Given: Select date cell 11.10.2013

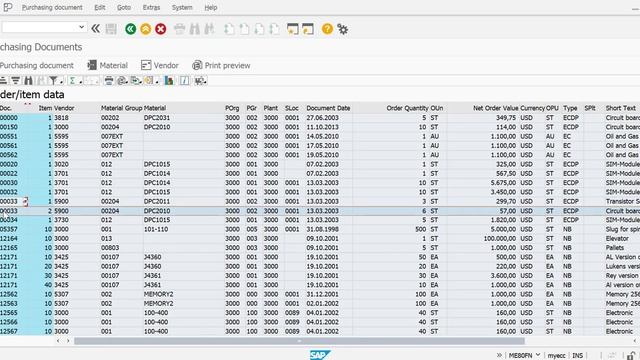Looking at the screenshot, I should (x=322, y=127).
